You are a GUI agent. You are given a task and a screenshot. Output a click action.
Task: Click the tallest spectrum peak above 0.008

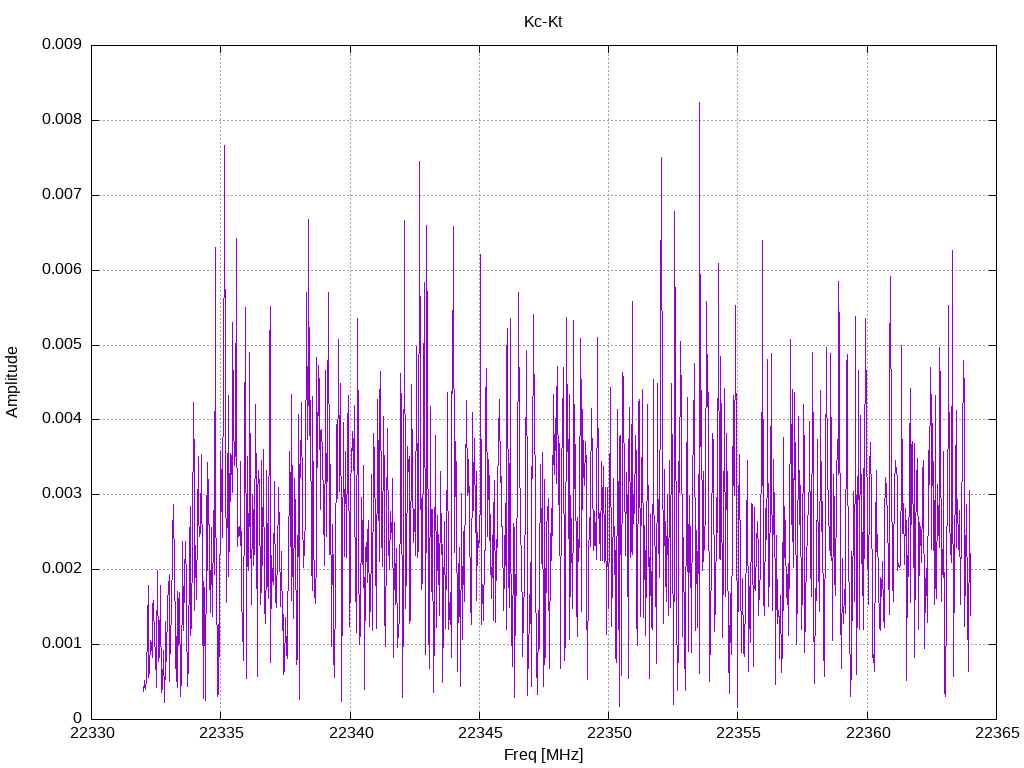[x=699, y=104]
